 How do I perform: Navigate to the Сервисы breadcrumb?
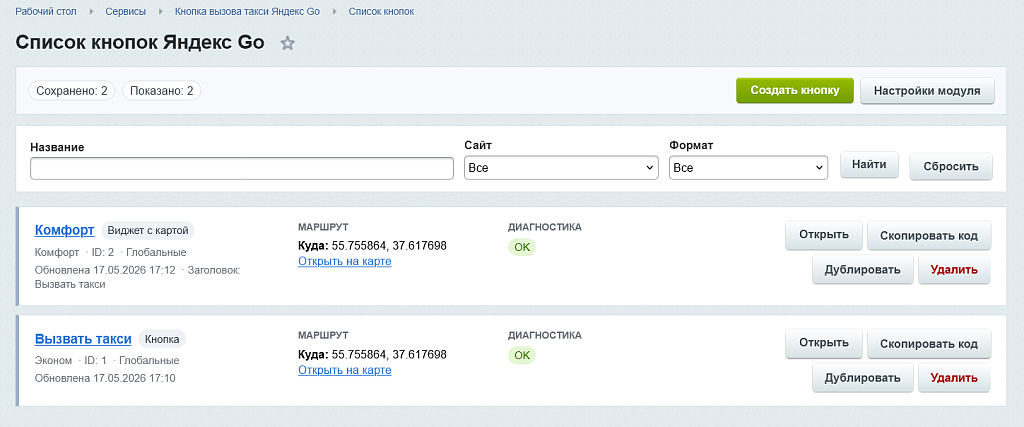tap(125, 12)
